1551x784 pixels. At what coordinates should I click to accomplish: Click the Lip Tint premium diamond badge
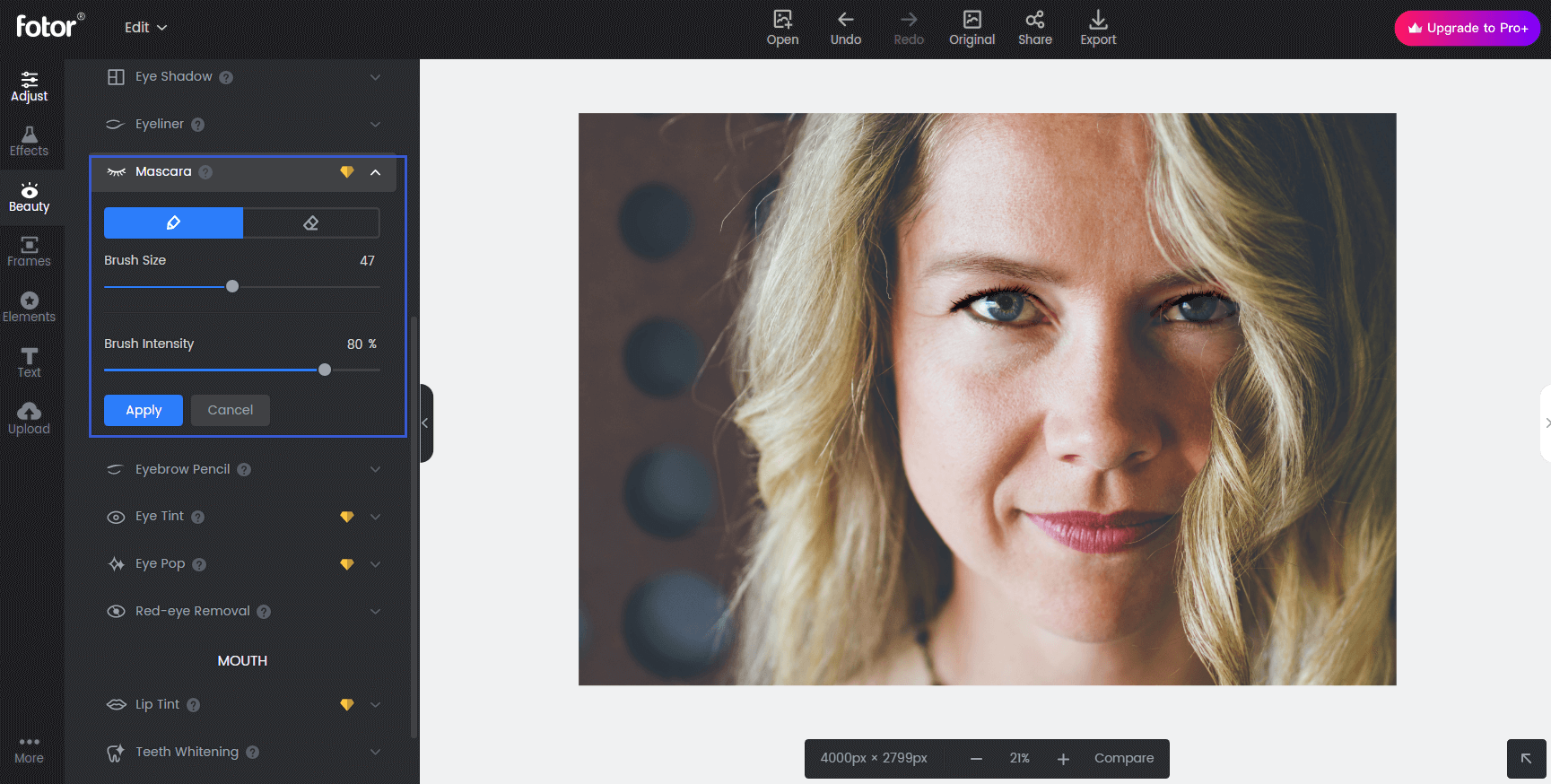(347, 705)
